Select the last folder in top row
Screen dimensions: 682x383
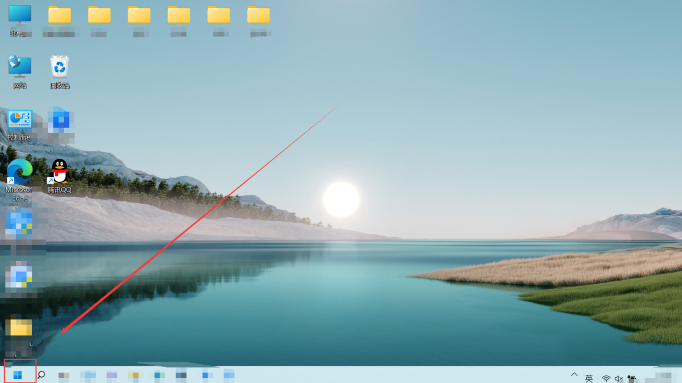click(258, 20)
